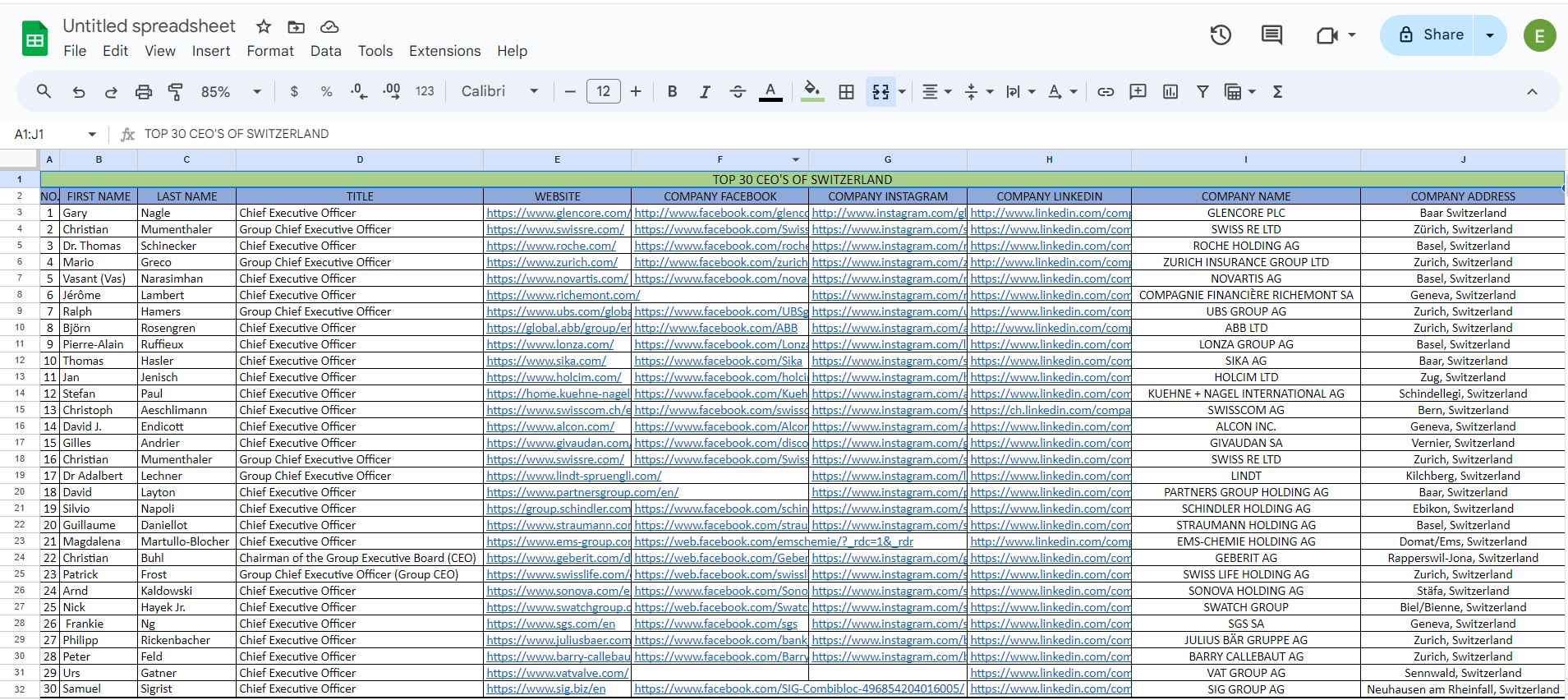
Task: Edit the font size field
Action: [x=603, y=91]
